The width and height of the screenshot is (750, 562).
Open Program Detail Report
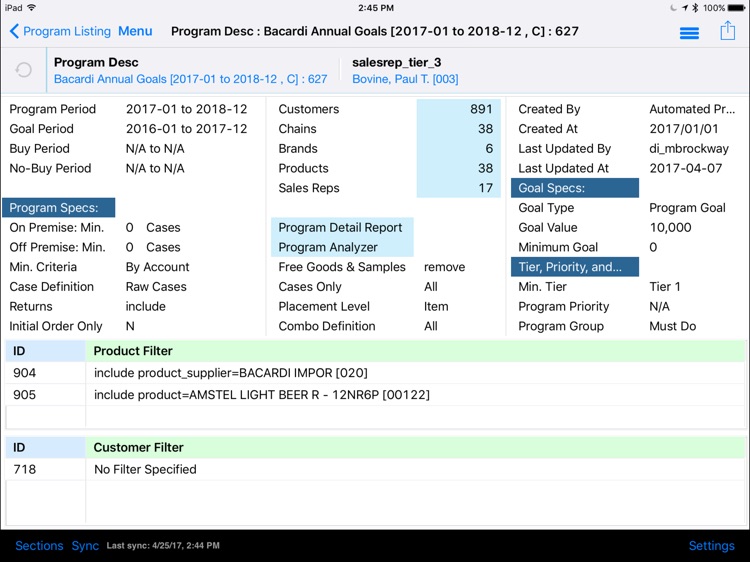[340, 228]
